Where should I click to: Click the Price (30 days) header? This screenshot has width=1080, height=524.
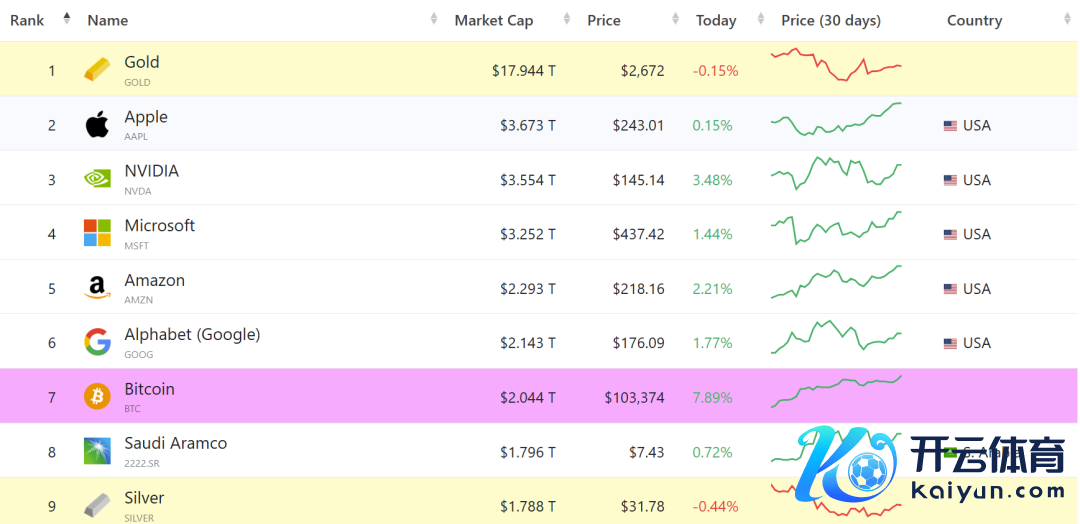831,21
